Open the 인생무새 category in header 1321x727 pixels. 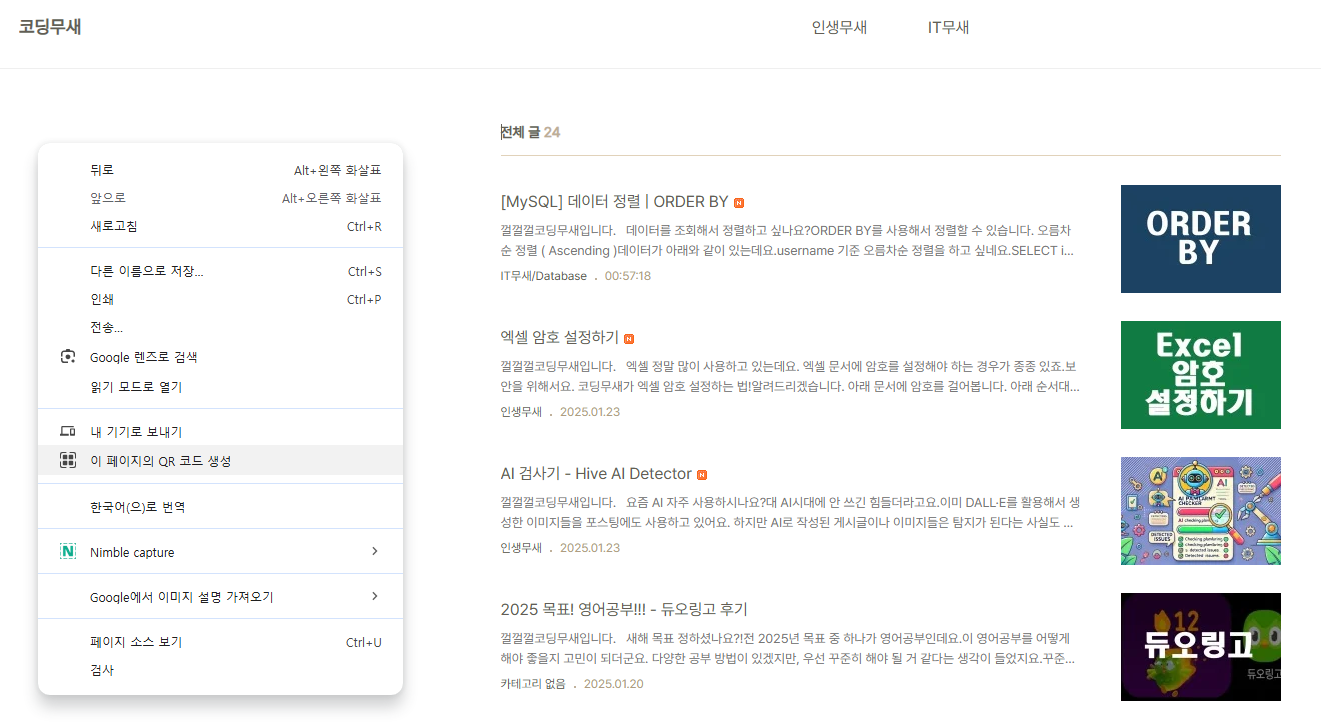(839, 27)
